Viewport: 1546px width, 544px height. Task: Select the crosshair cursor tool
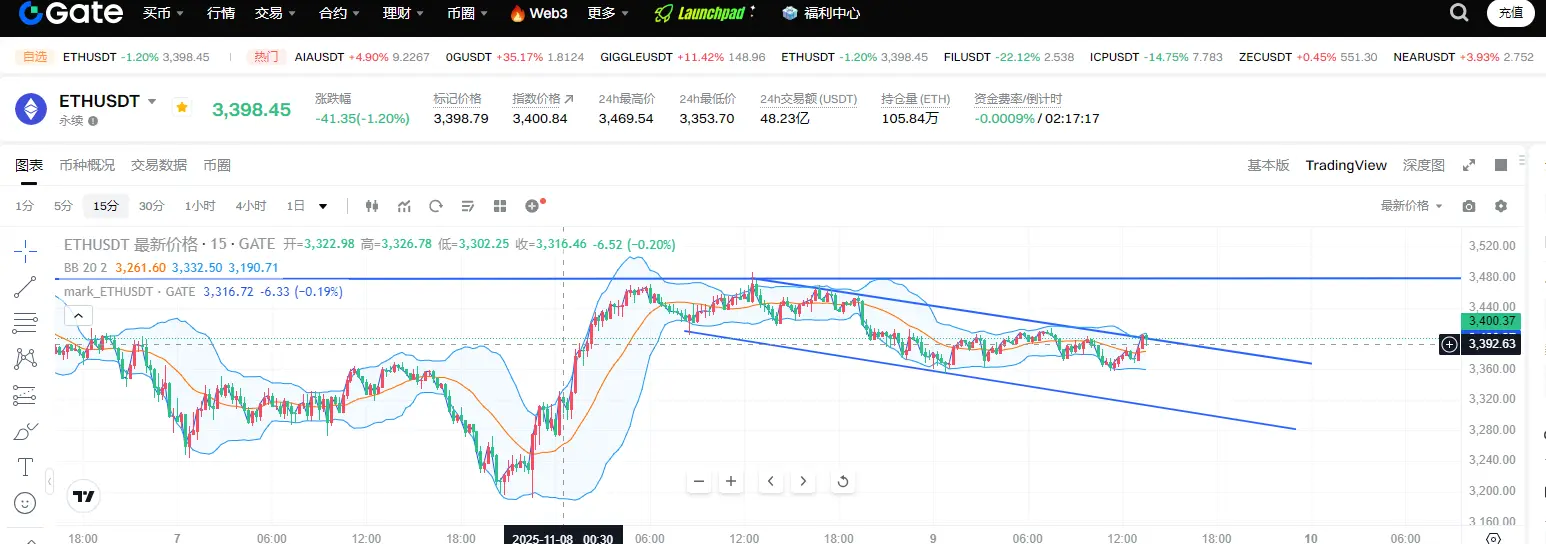(25, 251)
